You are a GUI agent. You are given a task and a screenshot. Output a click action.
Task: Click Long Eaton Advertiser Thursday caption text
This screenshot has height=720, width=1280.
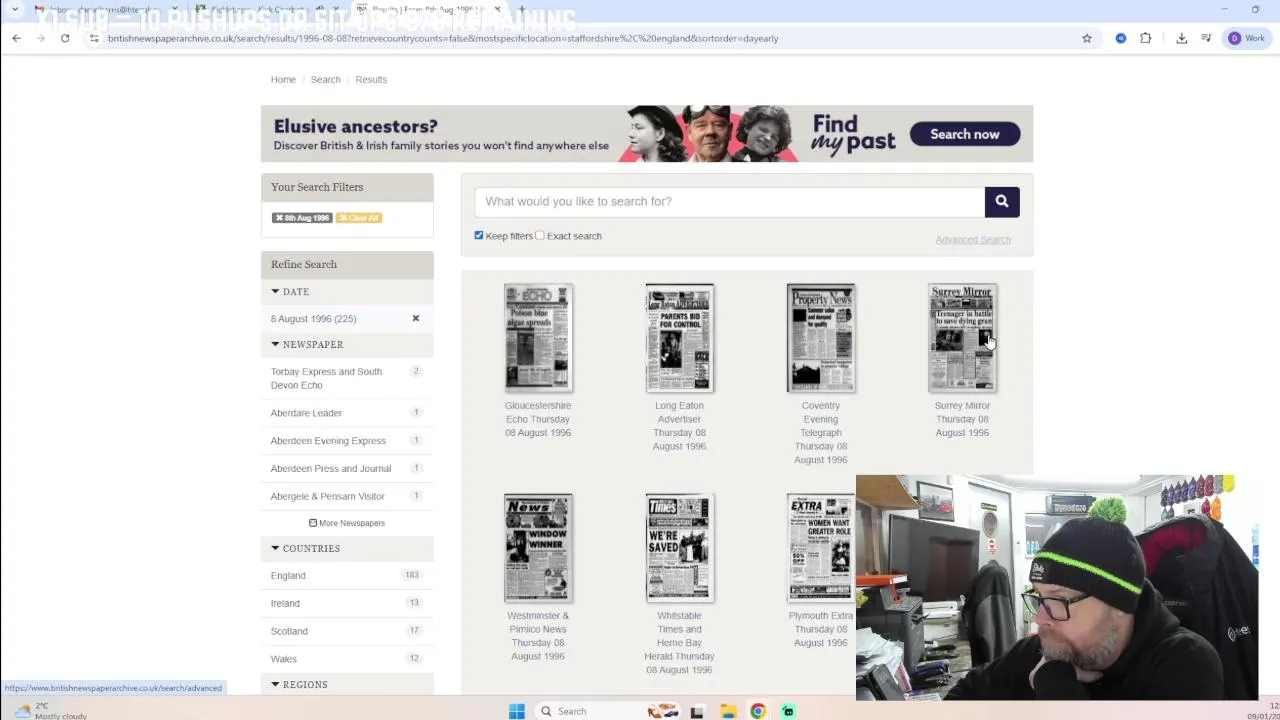tap(679, 426)
